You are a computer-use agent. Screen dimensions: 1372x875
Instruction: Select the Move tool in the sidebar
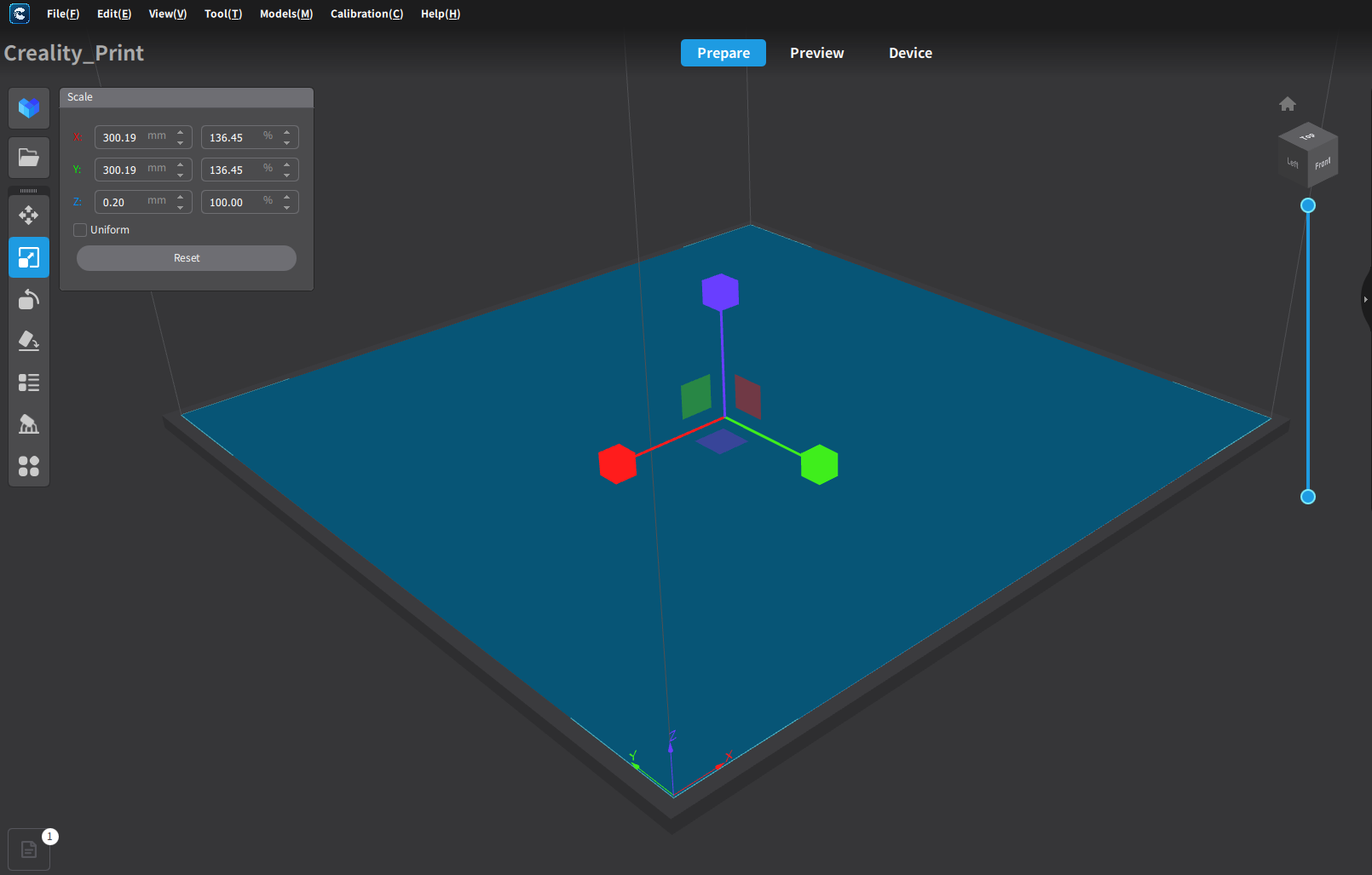click(x=29, y=215)
